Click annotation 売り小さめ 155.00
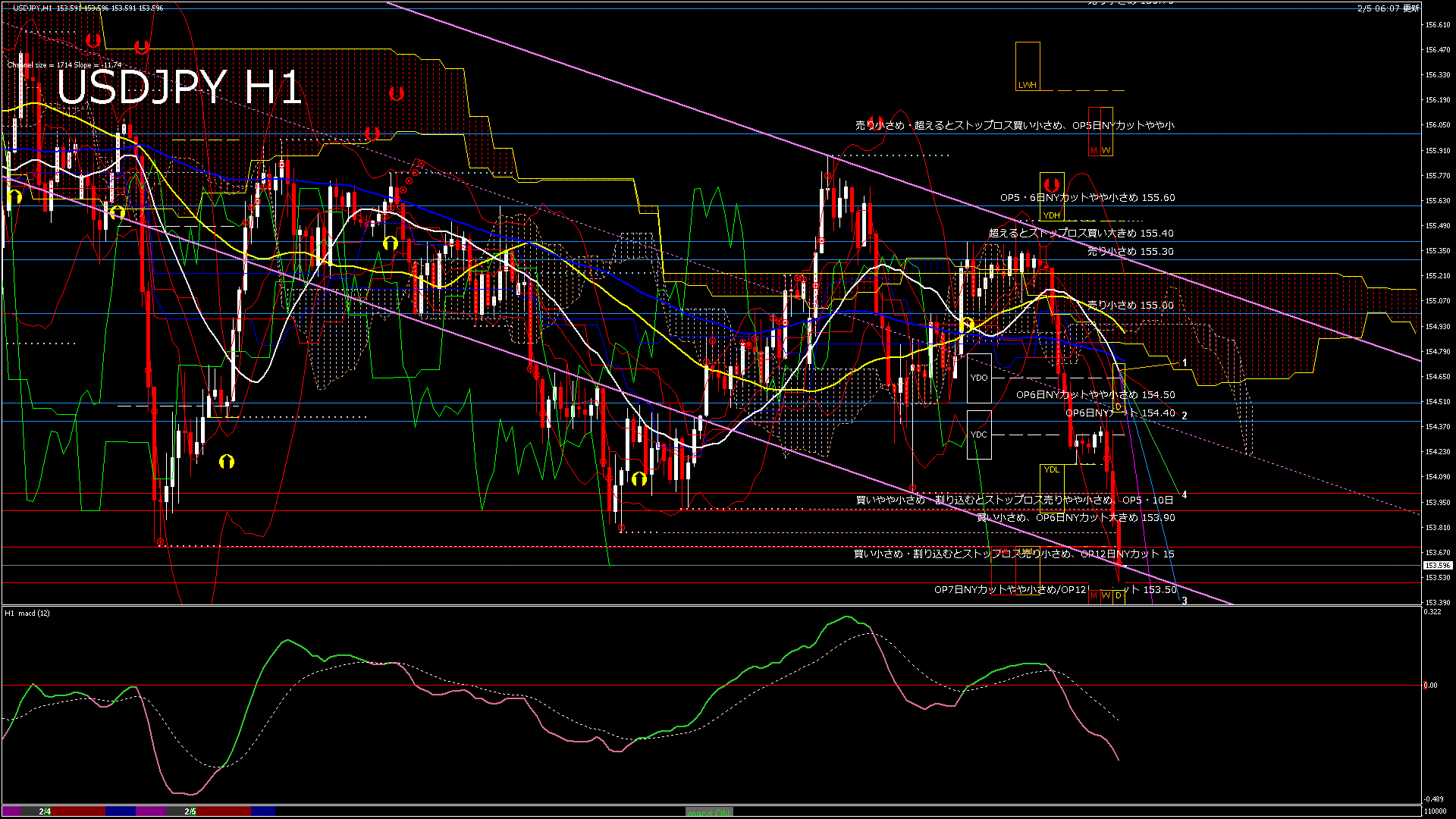This screenshot has width=1456, height=819. pyautogui.click(x=1131, y=305)
